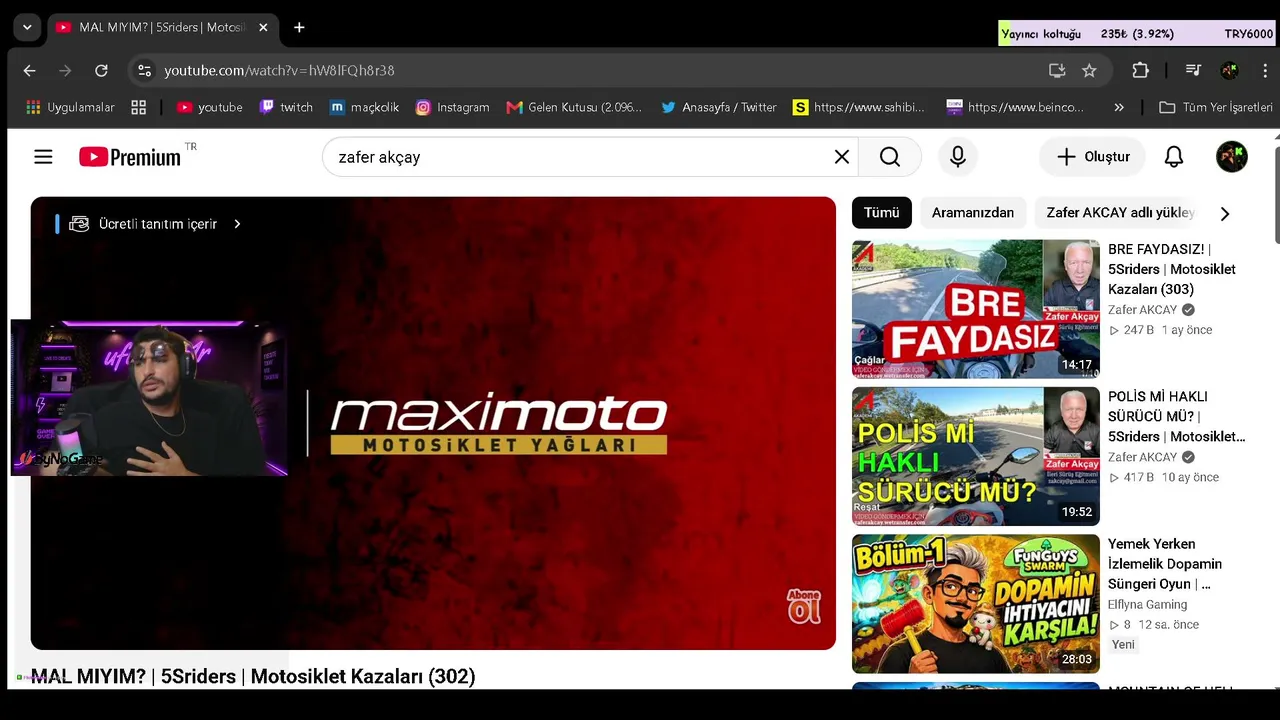Viewport: 1280px width, 720px height.
Task: Open YouTube notifications bell
Action: tap(1174, 157)
